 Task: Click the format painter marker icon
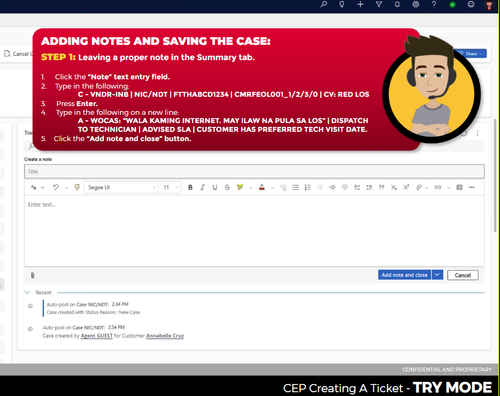coord(77,187)
